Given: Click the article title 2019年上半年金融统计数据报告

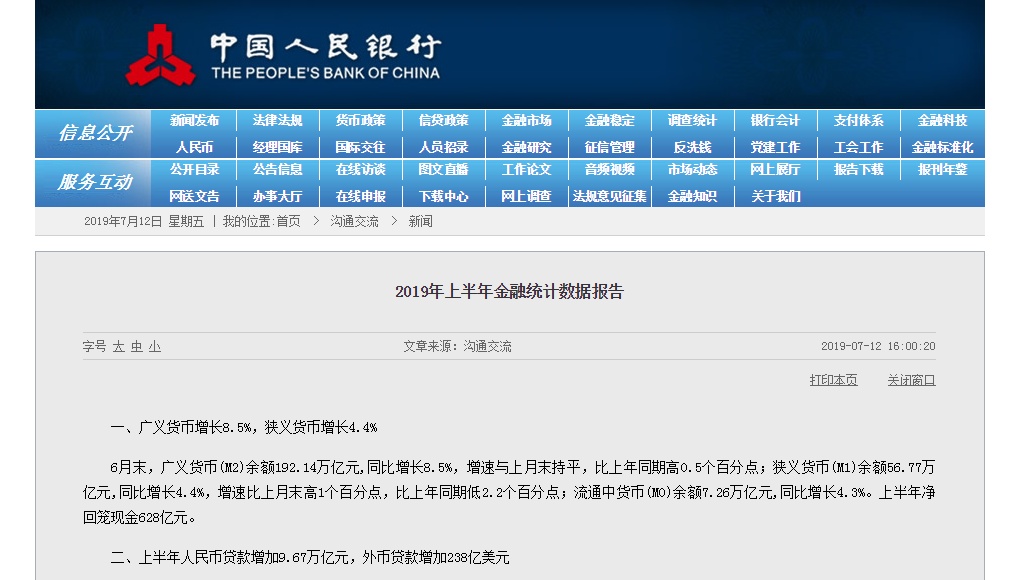Looking at the screenshot, I should pyautogui.click(x=509, y=291).
